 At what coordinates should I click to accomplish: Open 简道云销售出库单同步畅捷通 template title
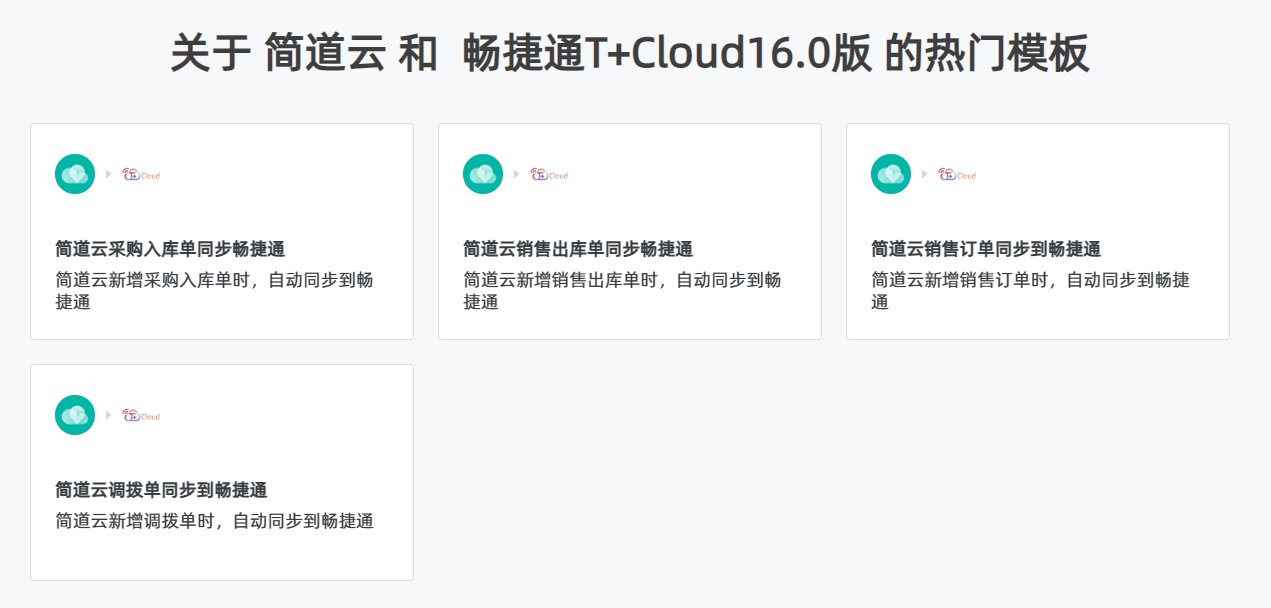pyautogui.click(x=578, y=249)
